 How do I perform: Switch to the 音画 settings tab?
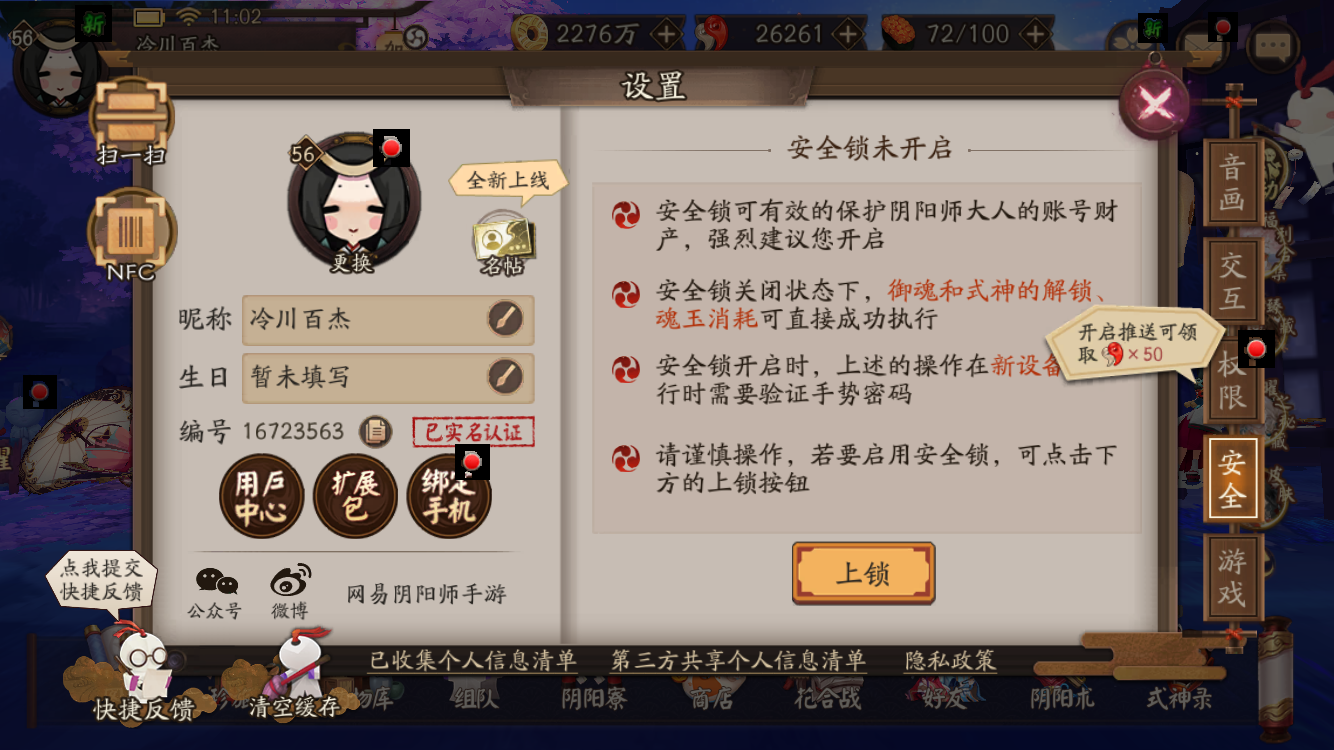1232,184
